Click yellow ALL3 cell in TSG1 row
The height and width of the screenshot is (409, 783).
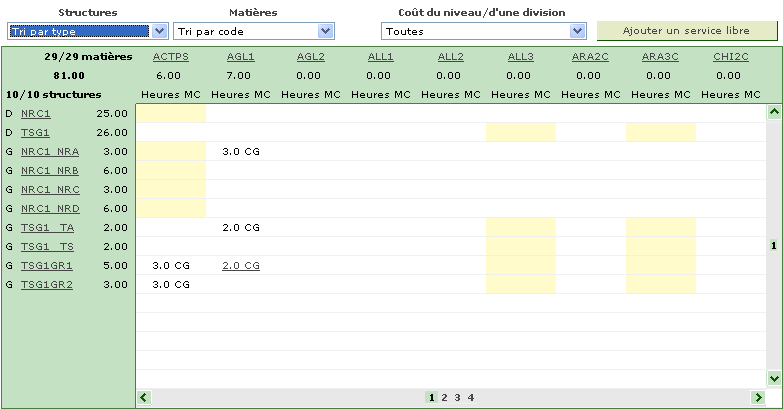click(x=521, y=132)
